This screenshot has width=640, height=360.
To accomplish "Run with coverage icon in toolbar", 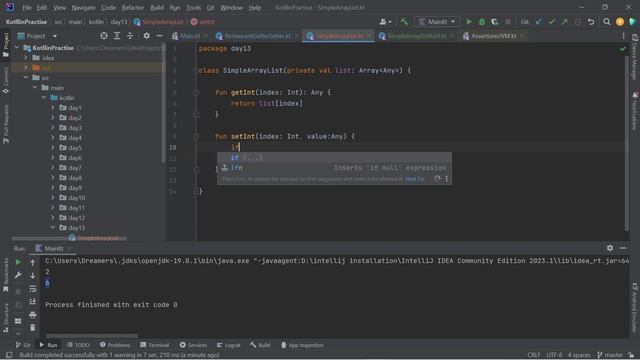I will pyautogui.click(x=495, y=22).
